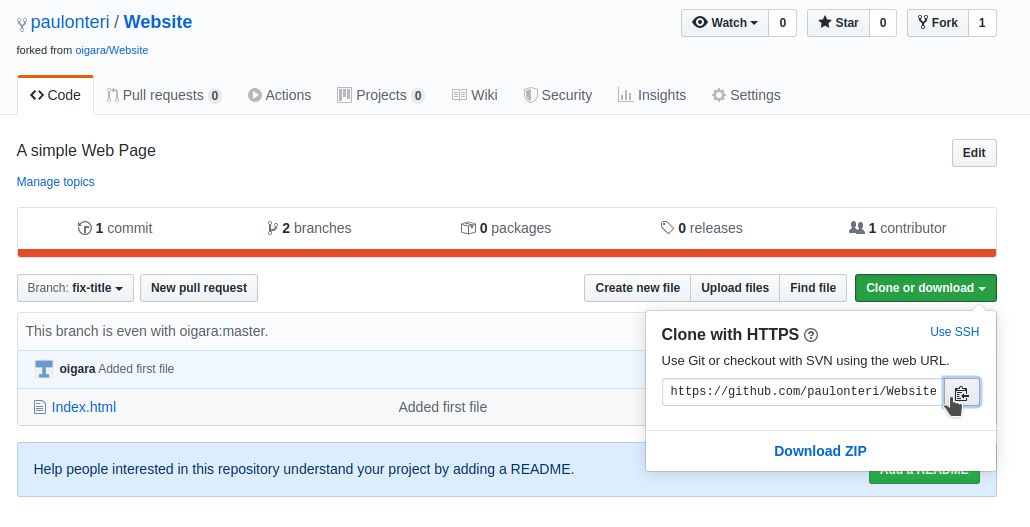This screenshot has width=1030, height=527.
Task: Copy clone URL to clipboard icon
Action: [962, 392]
